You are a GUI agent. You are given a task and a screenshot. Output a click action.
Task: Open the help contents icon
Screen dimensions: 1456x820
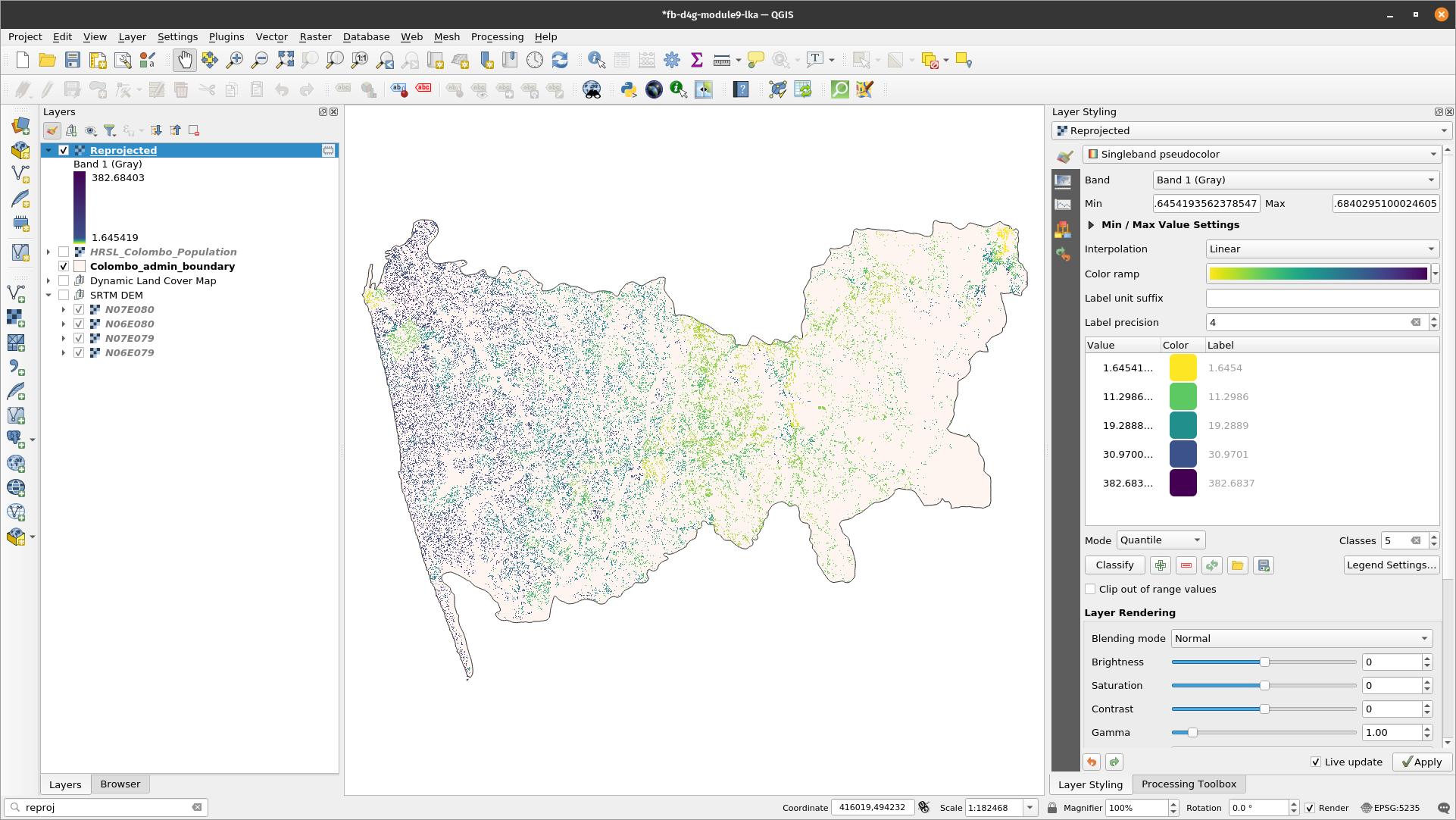(741, 89)
